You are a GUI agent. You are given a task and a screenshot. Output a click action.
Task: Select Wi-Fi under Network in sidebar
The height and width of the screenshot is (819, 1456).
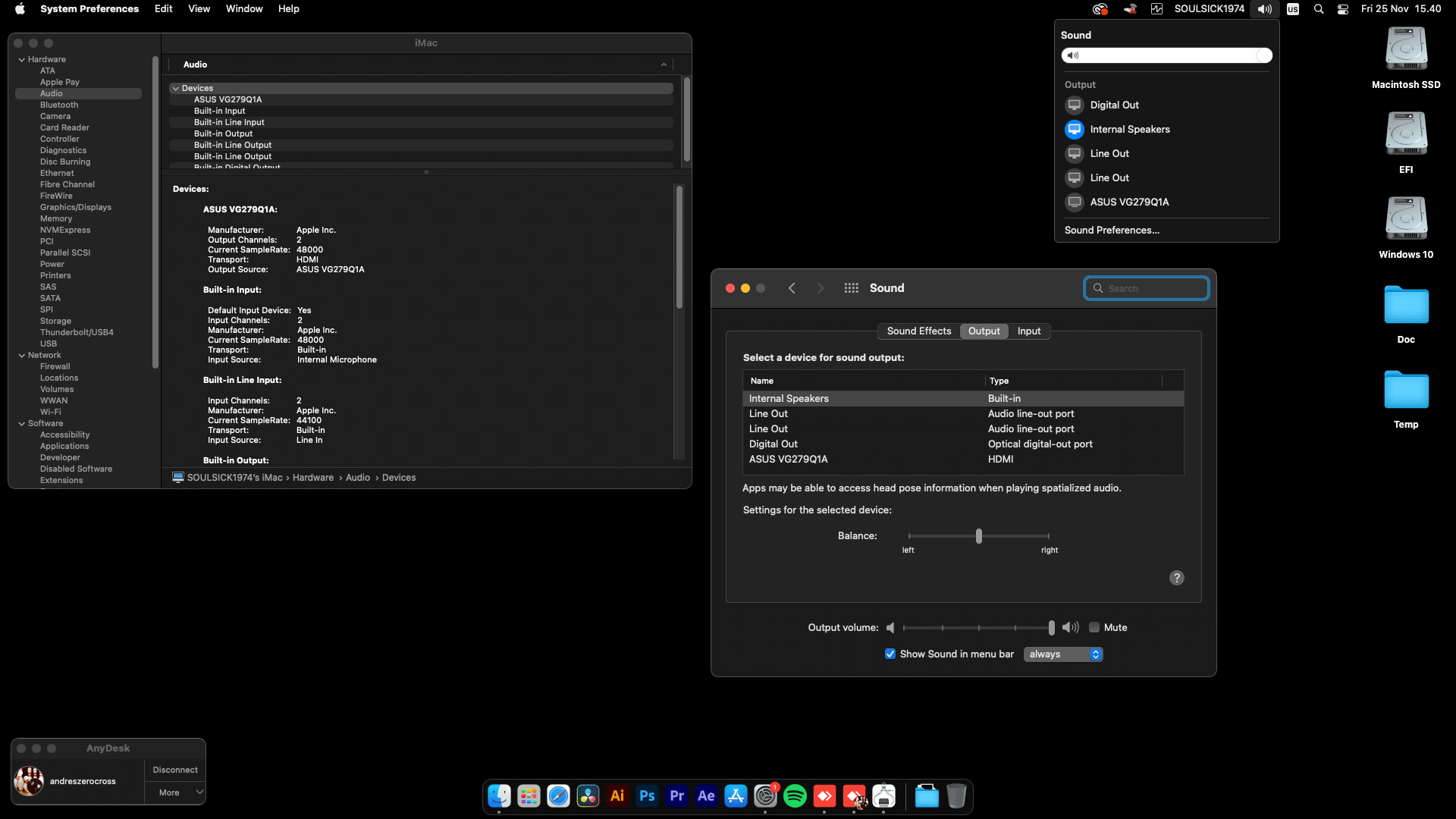[x=51, y=412]
